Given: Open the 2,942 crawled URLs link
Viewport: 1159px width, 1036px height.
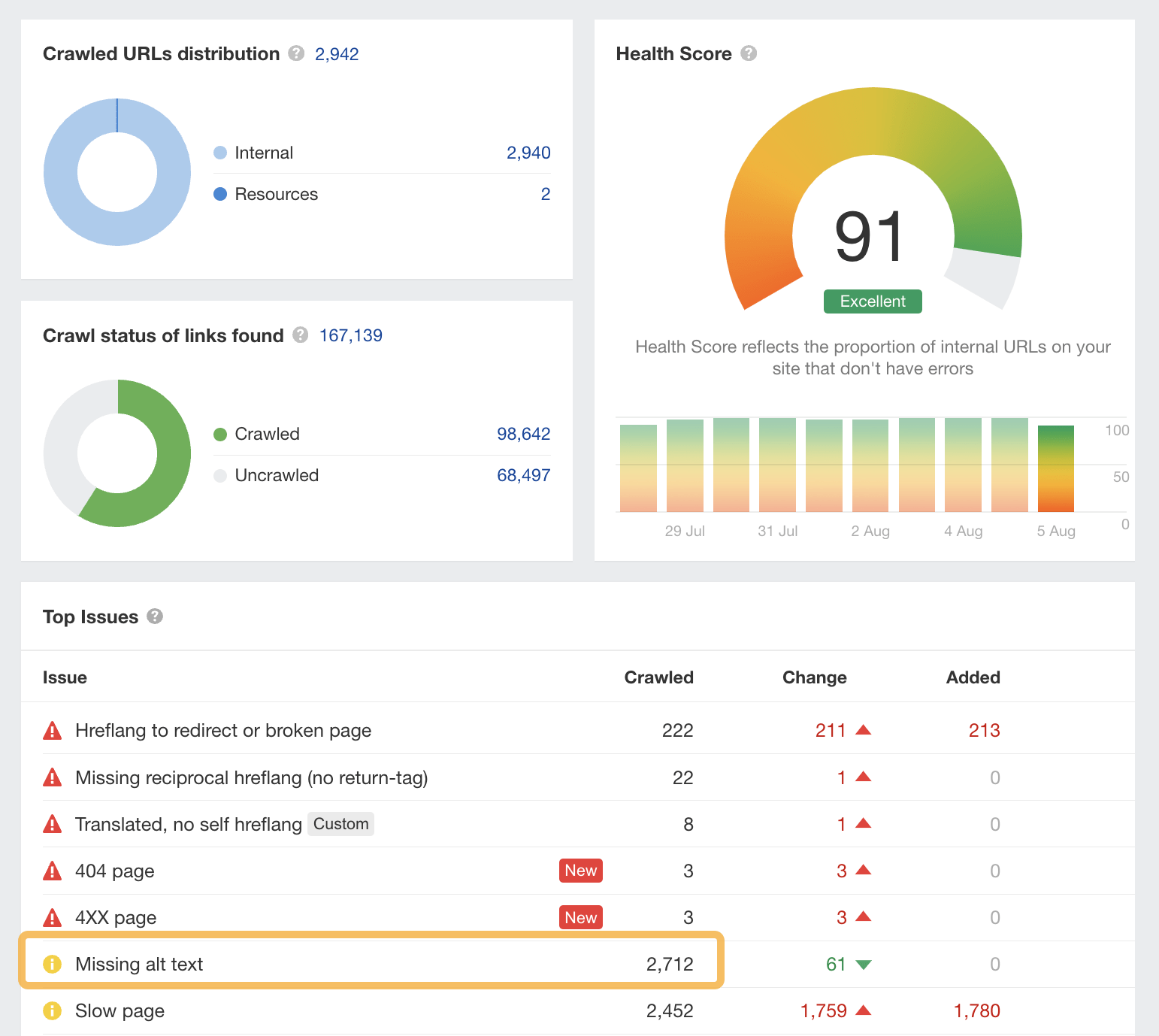Looking at the screenshot, I should pyautogui.click(x=337, y=53).
